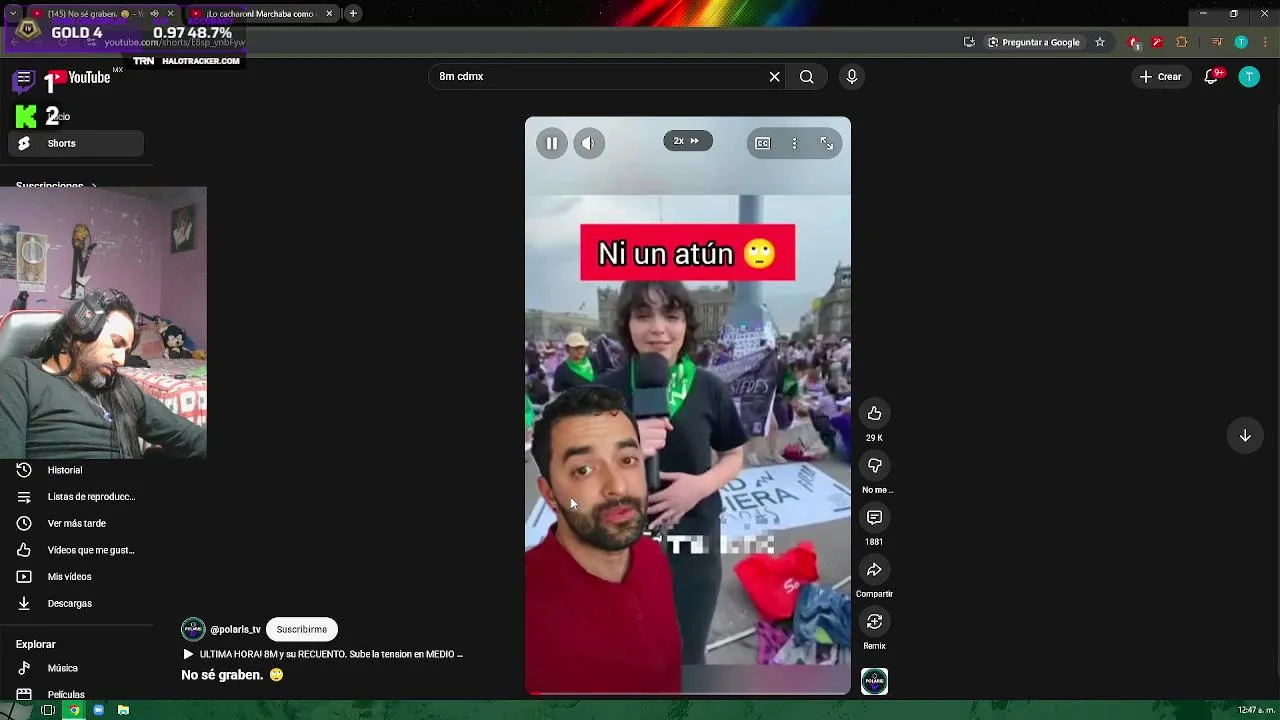Open Task View on the taskbar
The image size is (1280, 720).
pyautogui.click(x=47, y=710)
